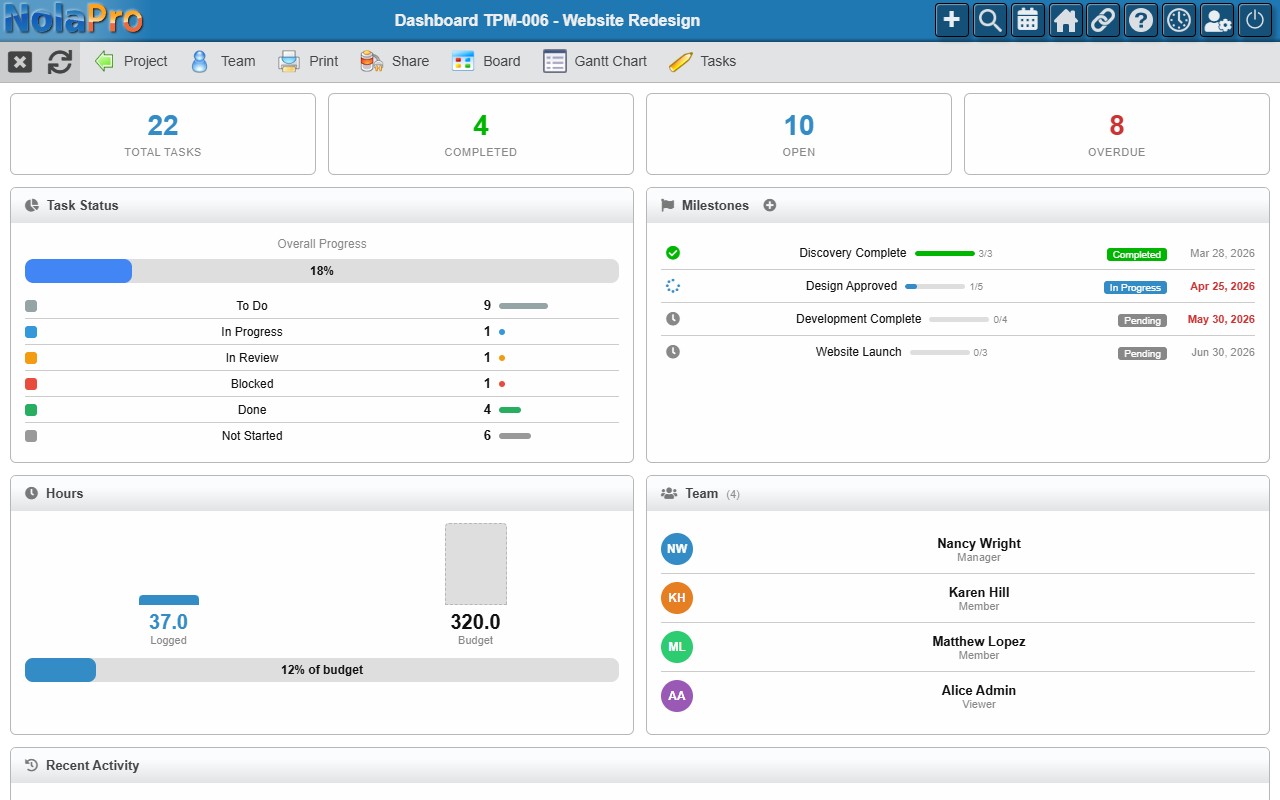Viewport: 1280px width, 800px height.
Task: Open the help question mark icon
Action: [x=1141, y=20]
